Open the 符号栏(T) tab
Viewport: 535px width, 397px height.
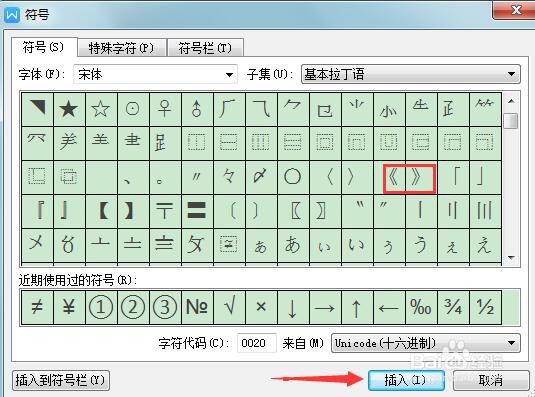pyautogui.click(x=205, y=48)
